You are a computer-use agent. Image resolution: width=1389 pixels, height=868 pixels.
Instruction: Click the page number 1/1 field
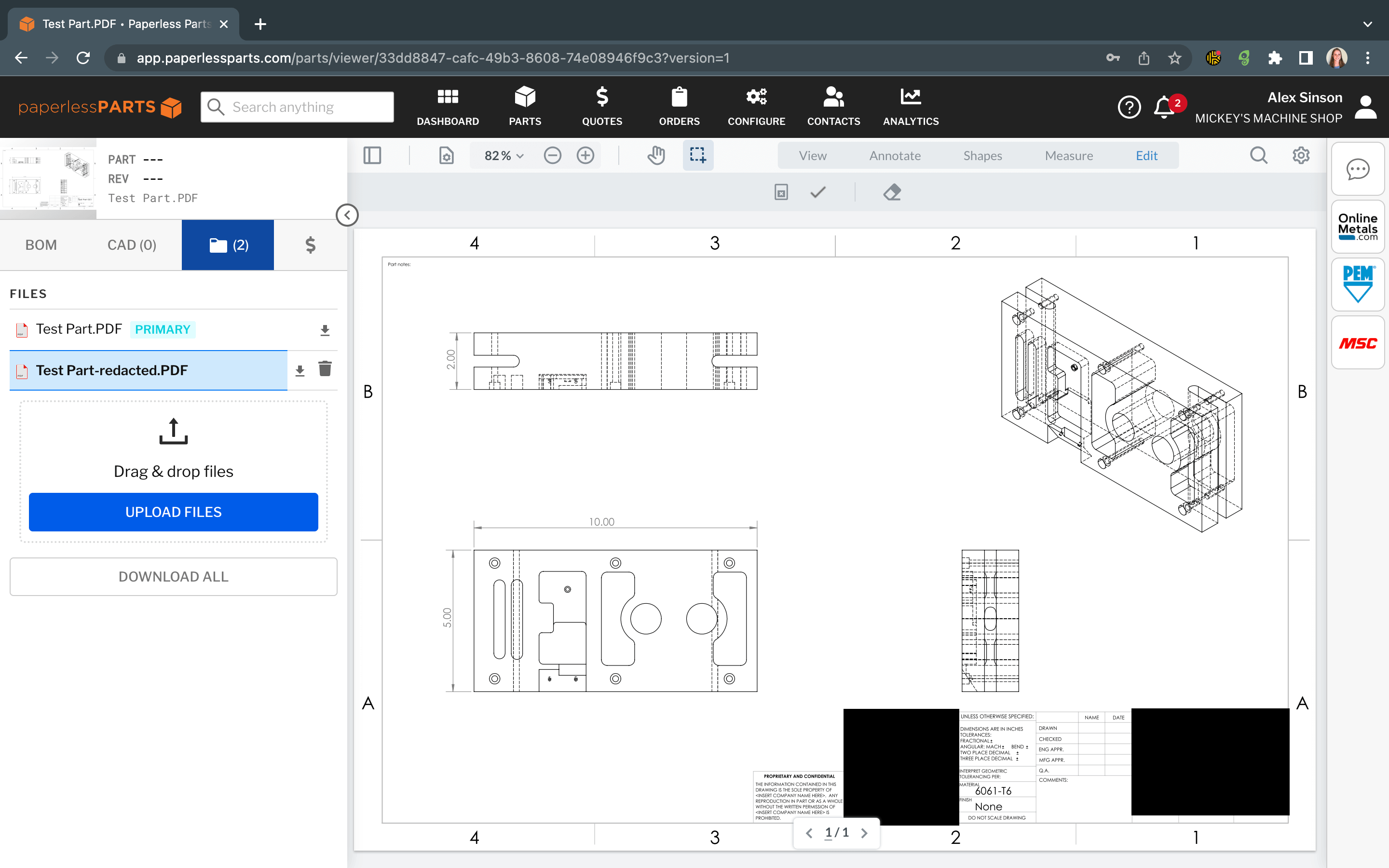pos(836,833)
